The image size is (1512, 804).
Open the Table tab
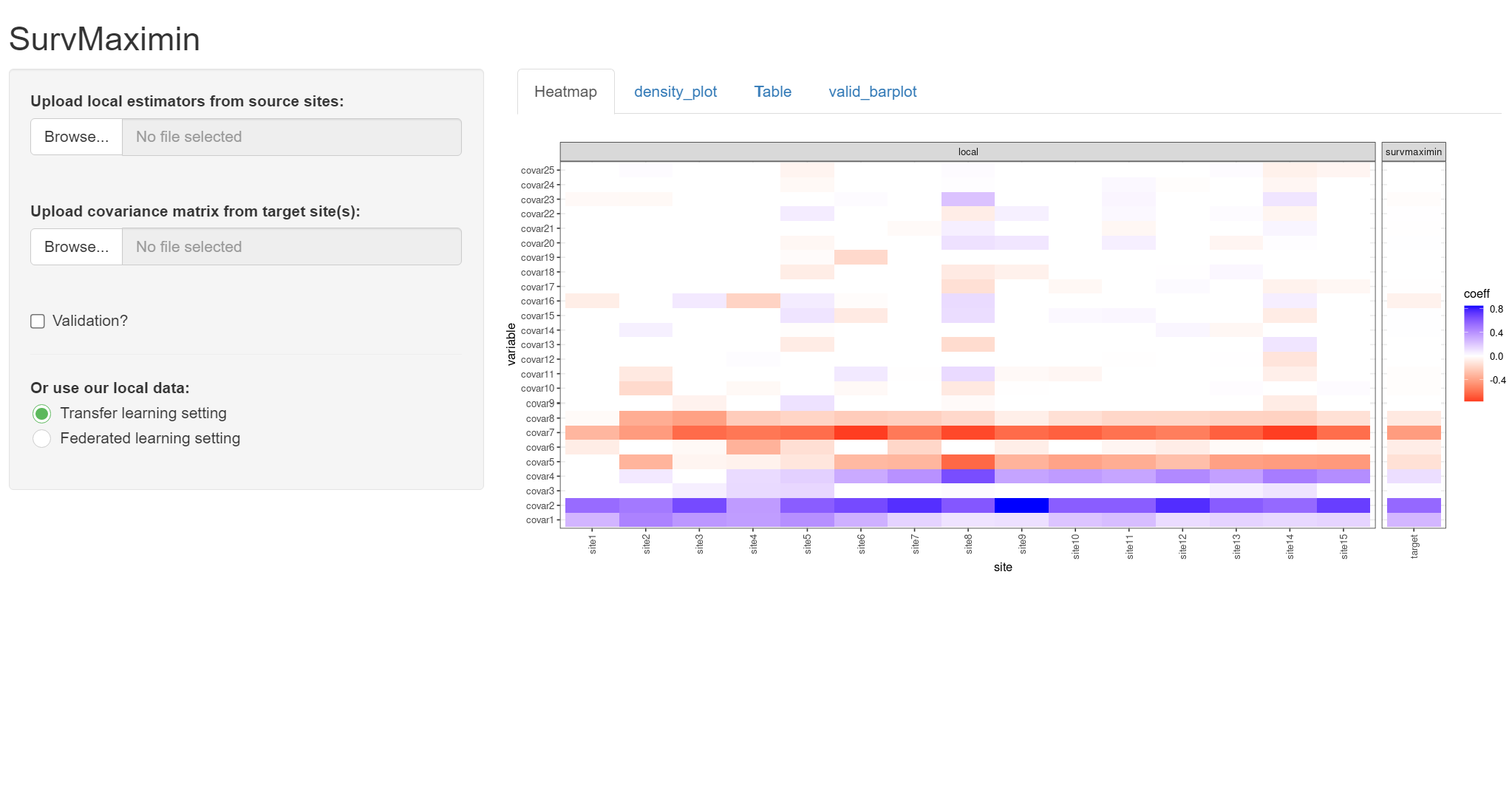[x=772, y=92]
